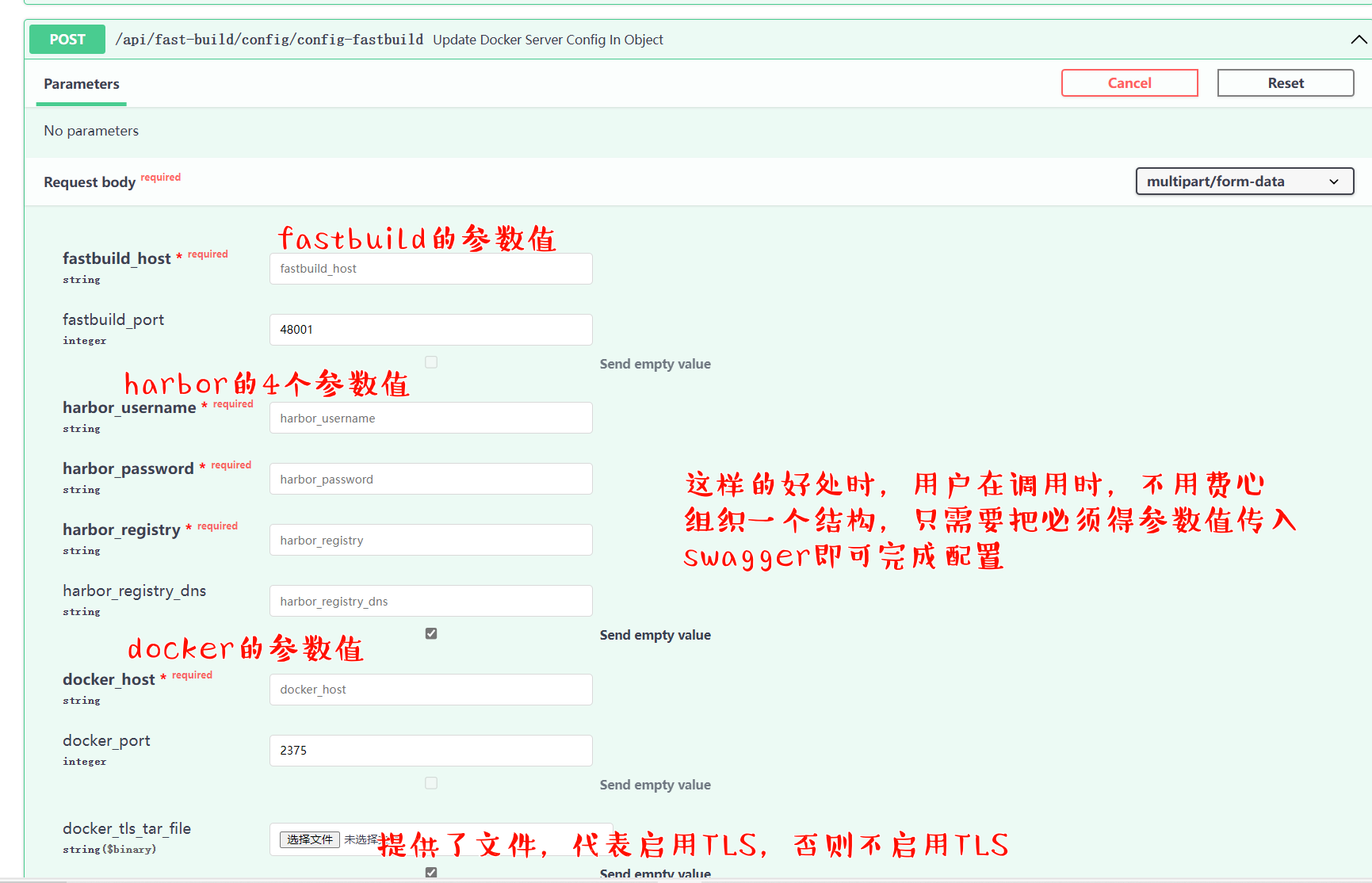This screenshot has height=883, width=1372.
Task: Focus the harbor_registry input field
Action: click(431, 540)
